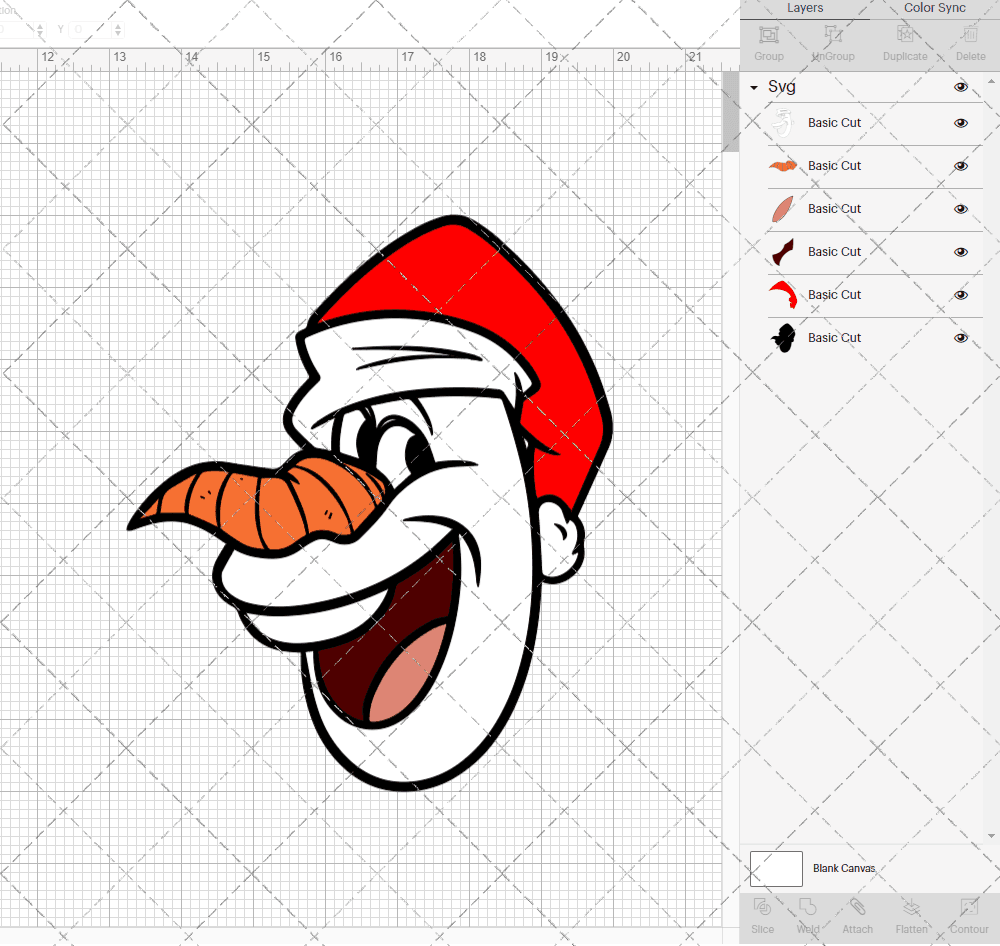Collapse the Svg group arrow
This screenshot has height=946, width=1000.
[x=754, y=87]
